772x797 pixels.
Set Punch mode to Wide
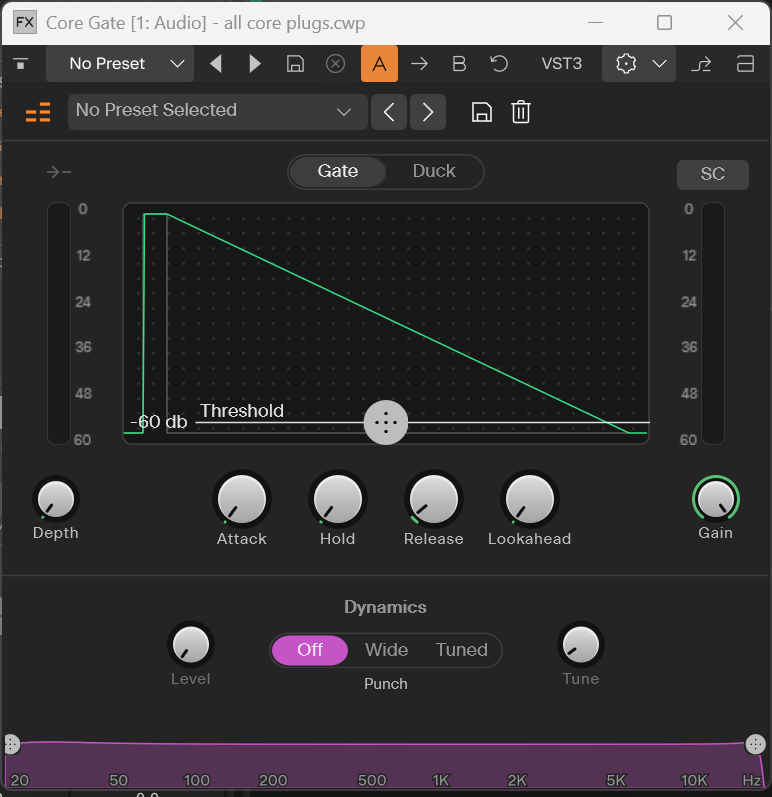tap(386, 650)
